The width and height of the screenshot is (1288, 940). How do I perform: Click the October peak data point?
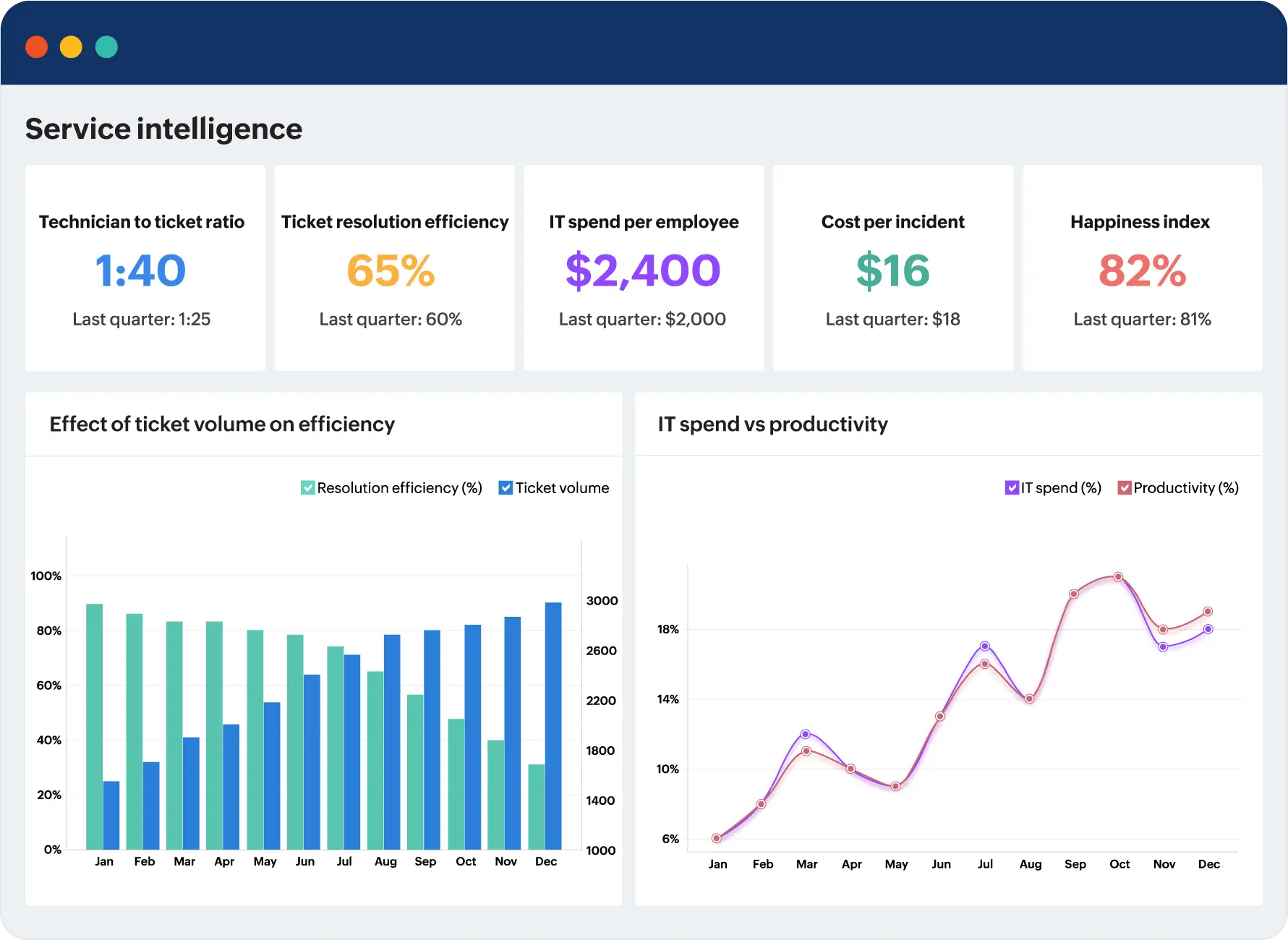(x=1118, y=577)
